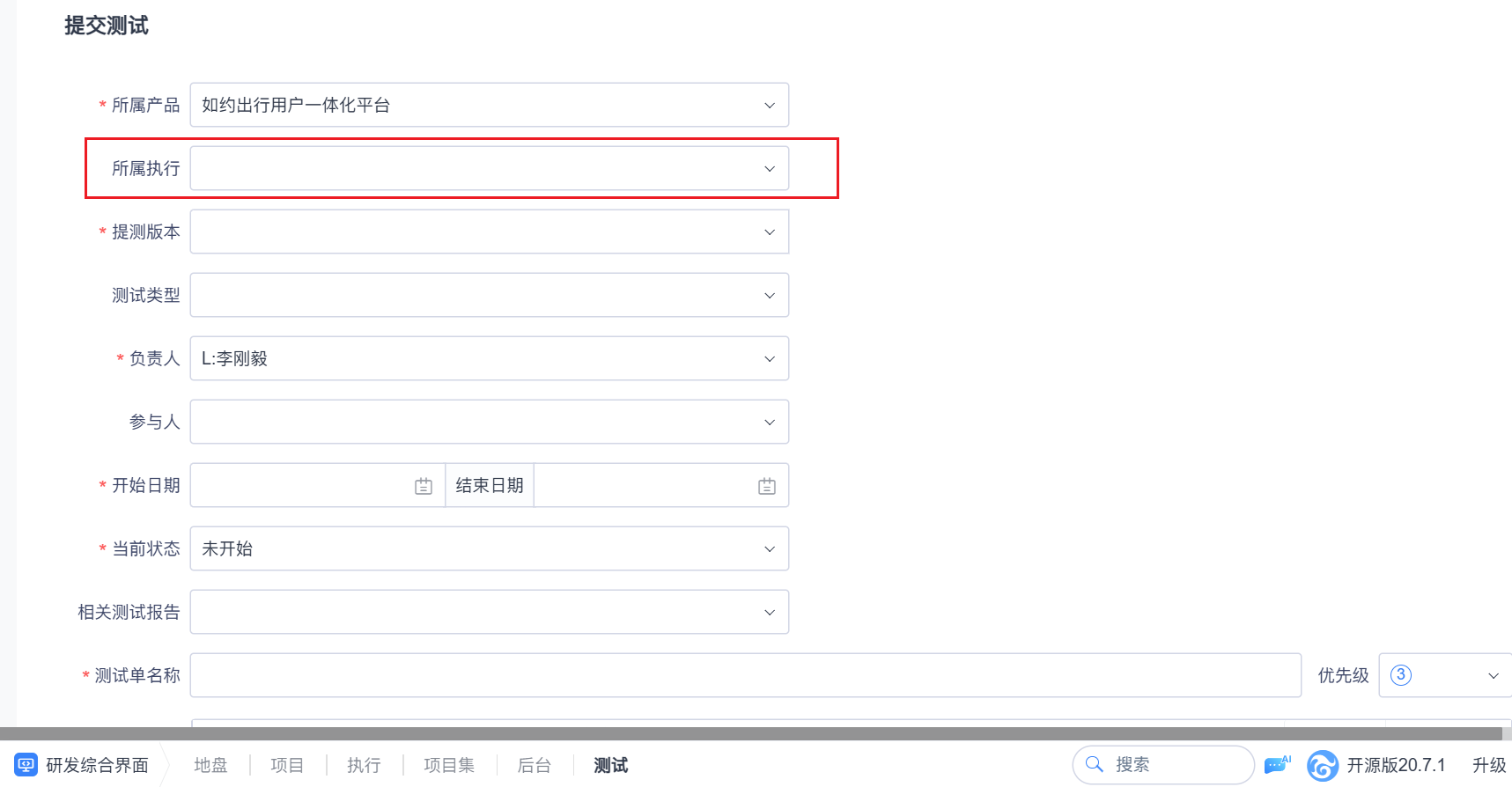Open the 提测版本 build dropdown
Image resolution: width=1512 pixels, height=787 pixels.
tap(490, 232)
